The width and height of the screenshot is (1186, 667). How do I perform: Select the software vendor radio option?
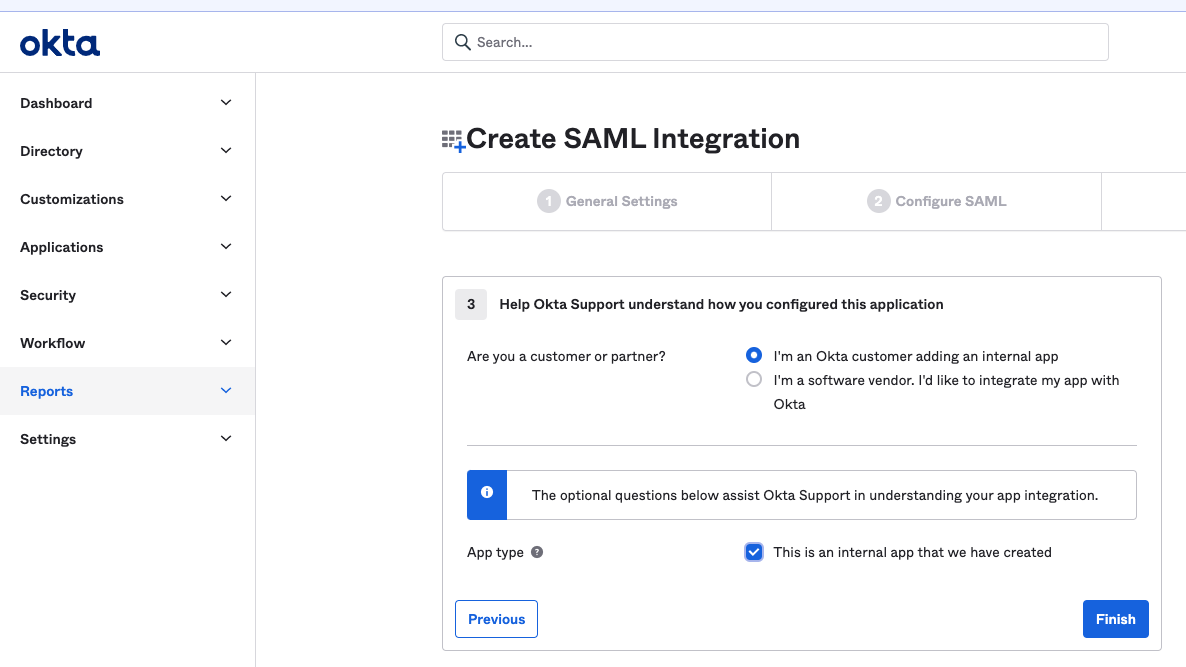753,380
